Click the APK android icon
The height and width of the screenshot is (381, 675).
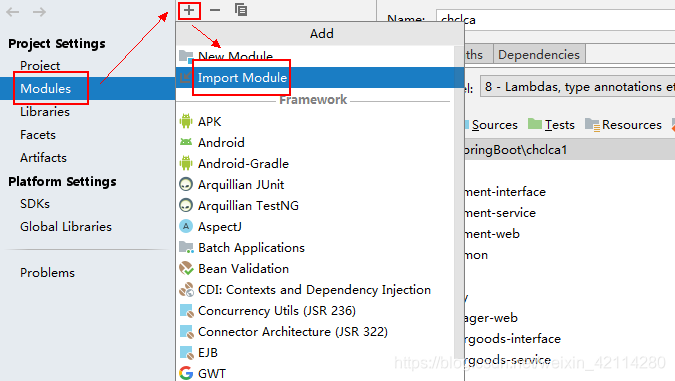[186, 121]
